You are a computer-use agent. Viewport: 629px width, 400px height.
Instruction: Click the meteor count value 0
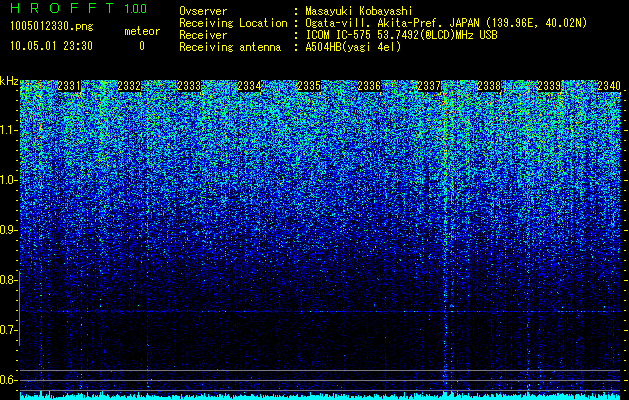tap(142, 46)
